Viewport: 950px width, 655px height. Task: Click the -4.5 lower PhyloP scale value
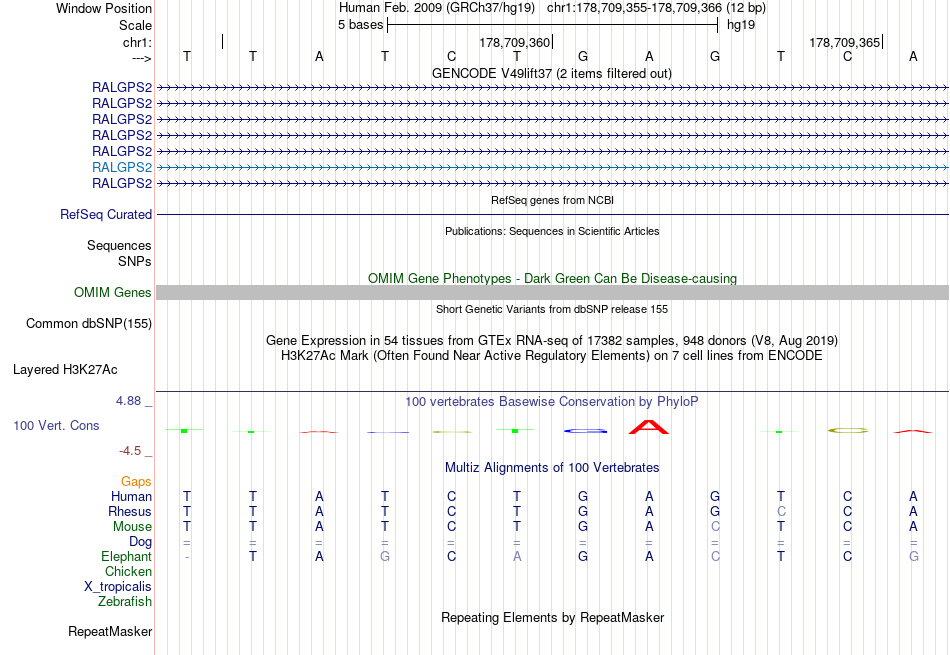coord(130,451)
